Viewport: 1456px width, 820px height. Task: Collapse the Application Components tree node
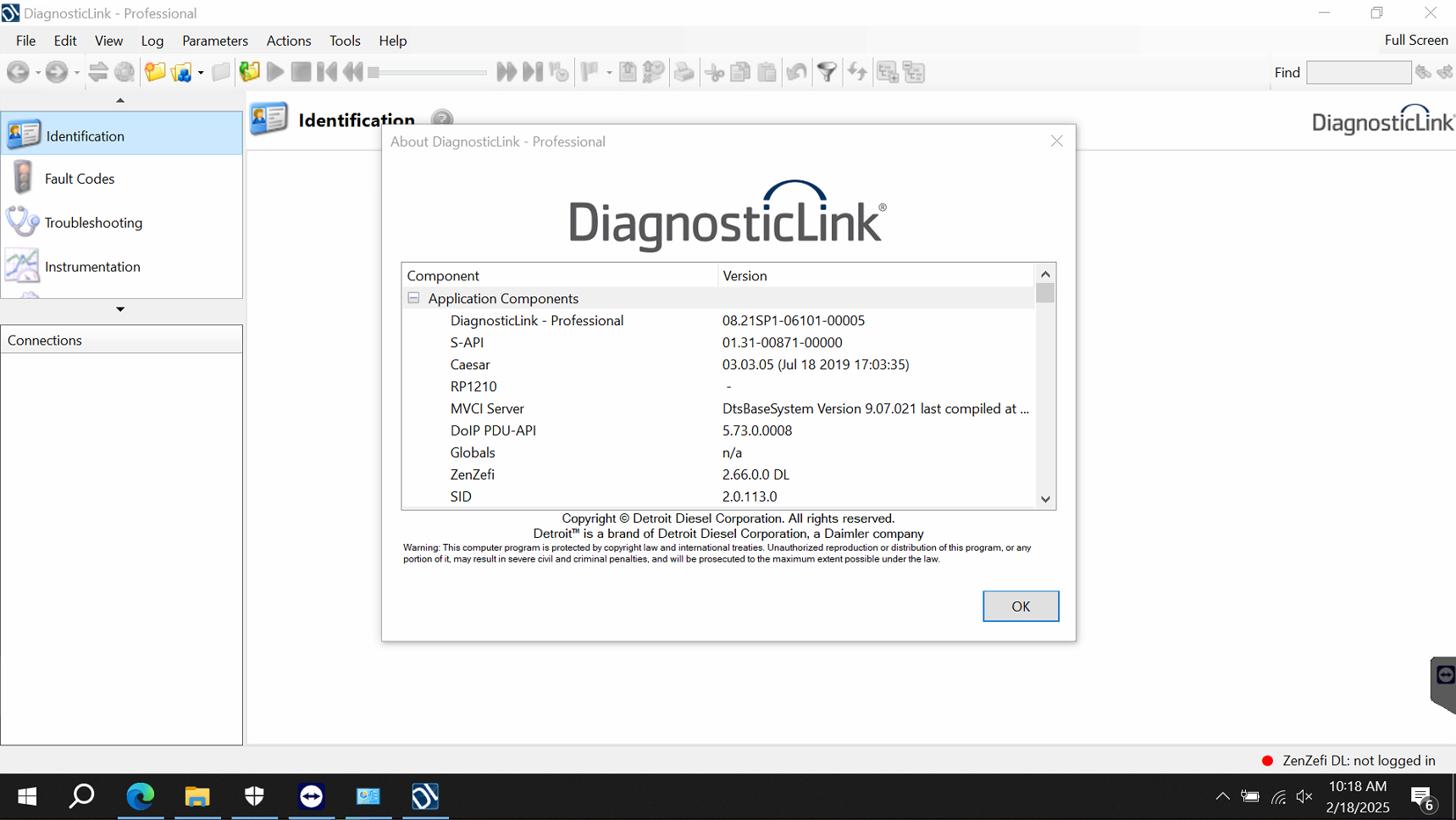413,298
